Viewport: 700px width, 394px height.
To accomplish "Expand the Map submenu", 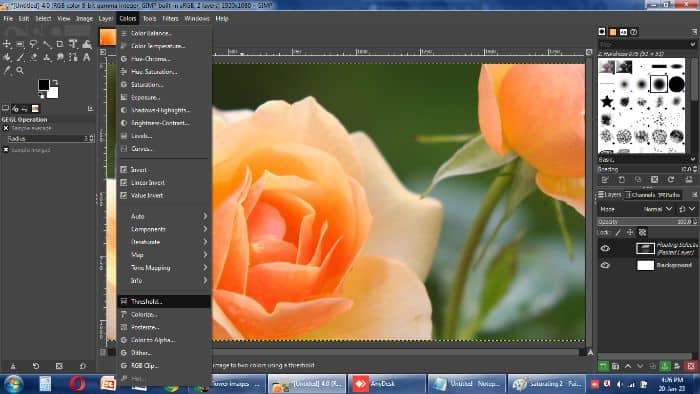I will [x=164, y=255].
